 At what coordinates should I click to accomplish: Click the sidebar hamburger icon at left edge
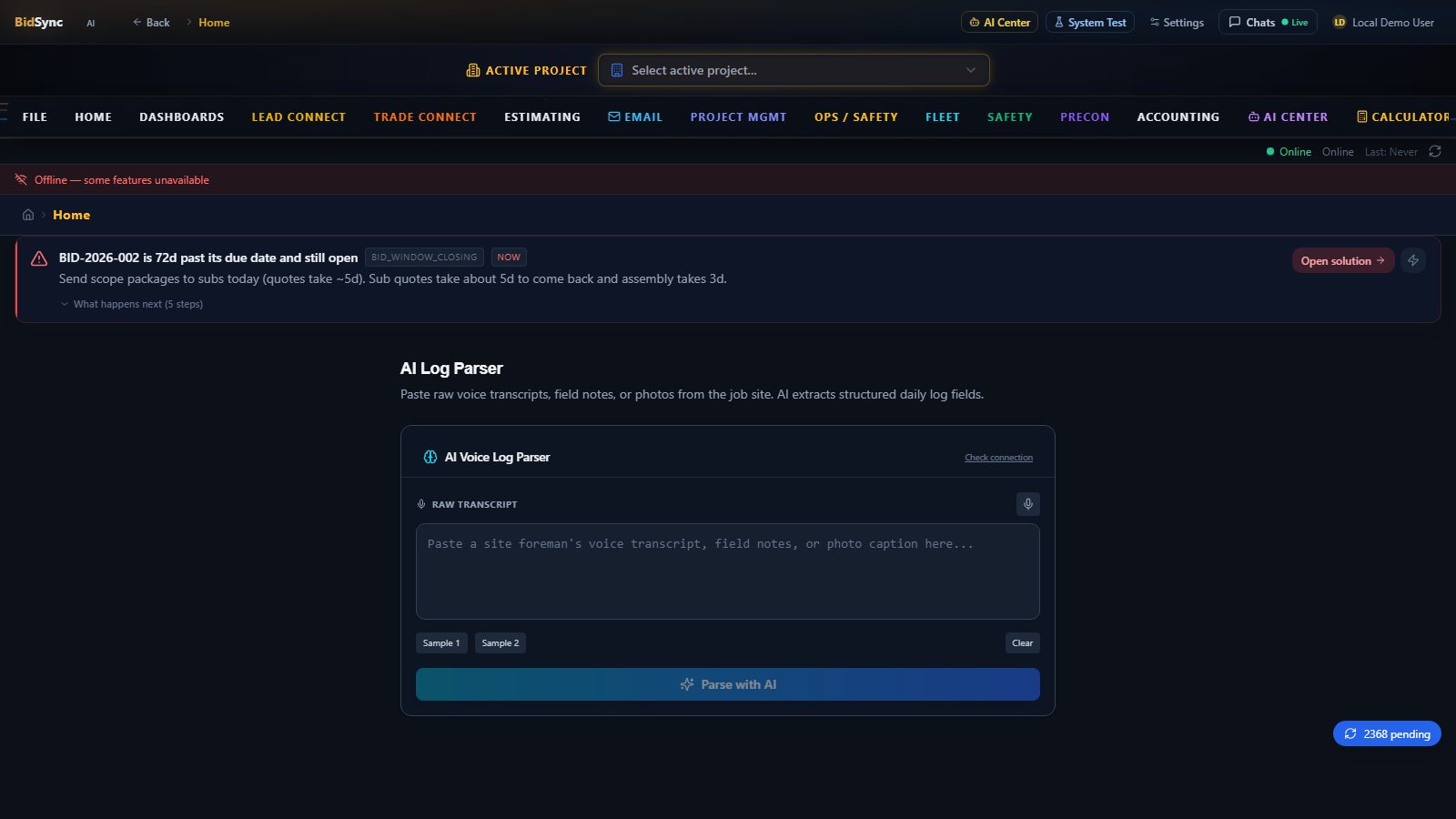(4, 111)
